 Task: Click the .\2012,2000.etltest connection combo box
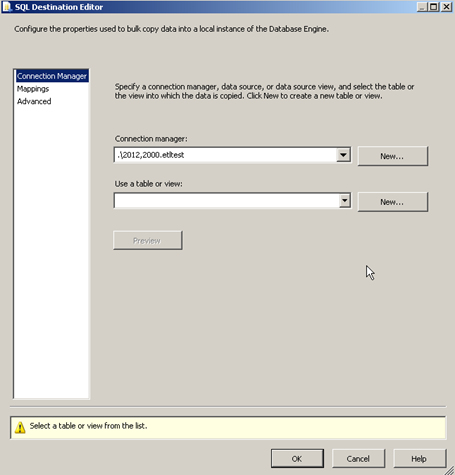(232, 155)
